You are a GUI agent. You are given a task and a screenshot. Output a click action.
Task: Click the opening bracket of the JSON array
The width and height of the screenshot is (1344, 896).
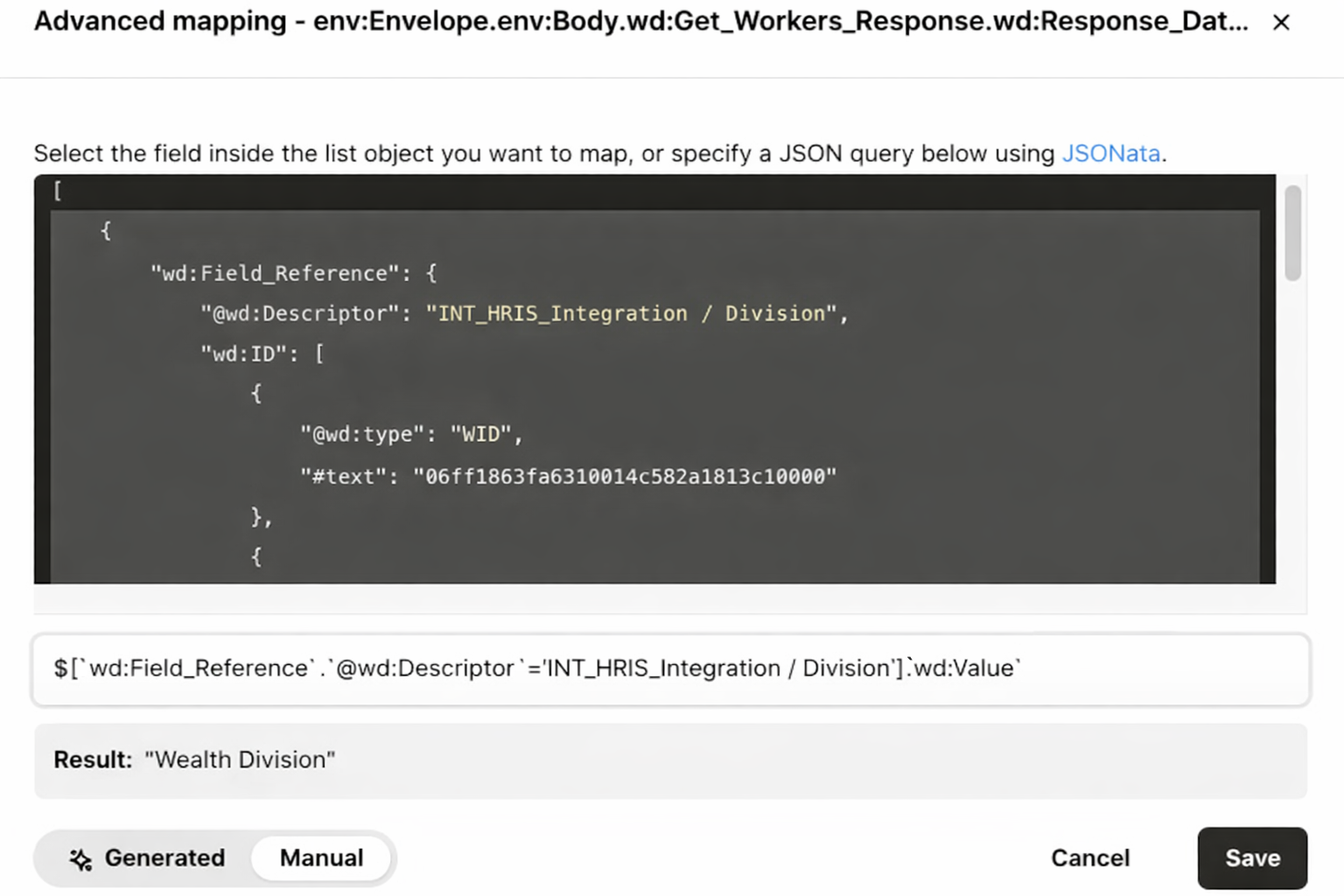pyautogui.click(x=57, y=190)
